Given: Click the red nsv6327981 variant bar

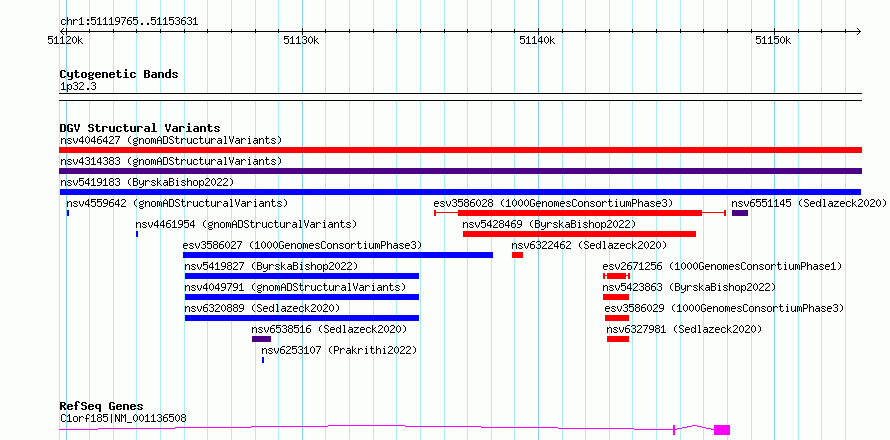Looking at the screenshot, I should coord(618,339).
